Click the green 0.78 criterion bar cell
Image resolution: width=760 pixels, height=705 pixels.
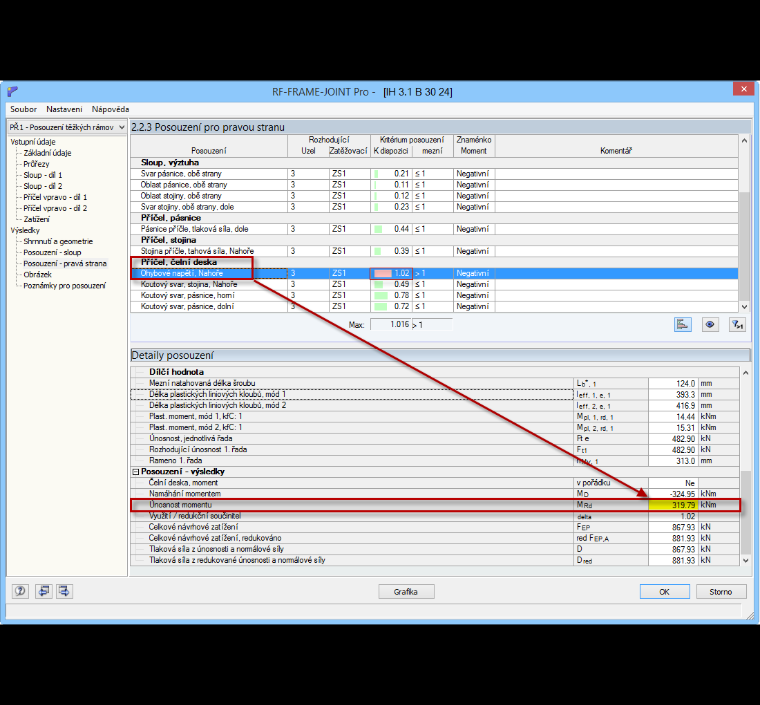pos(391,296)
